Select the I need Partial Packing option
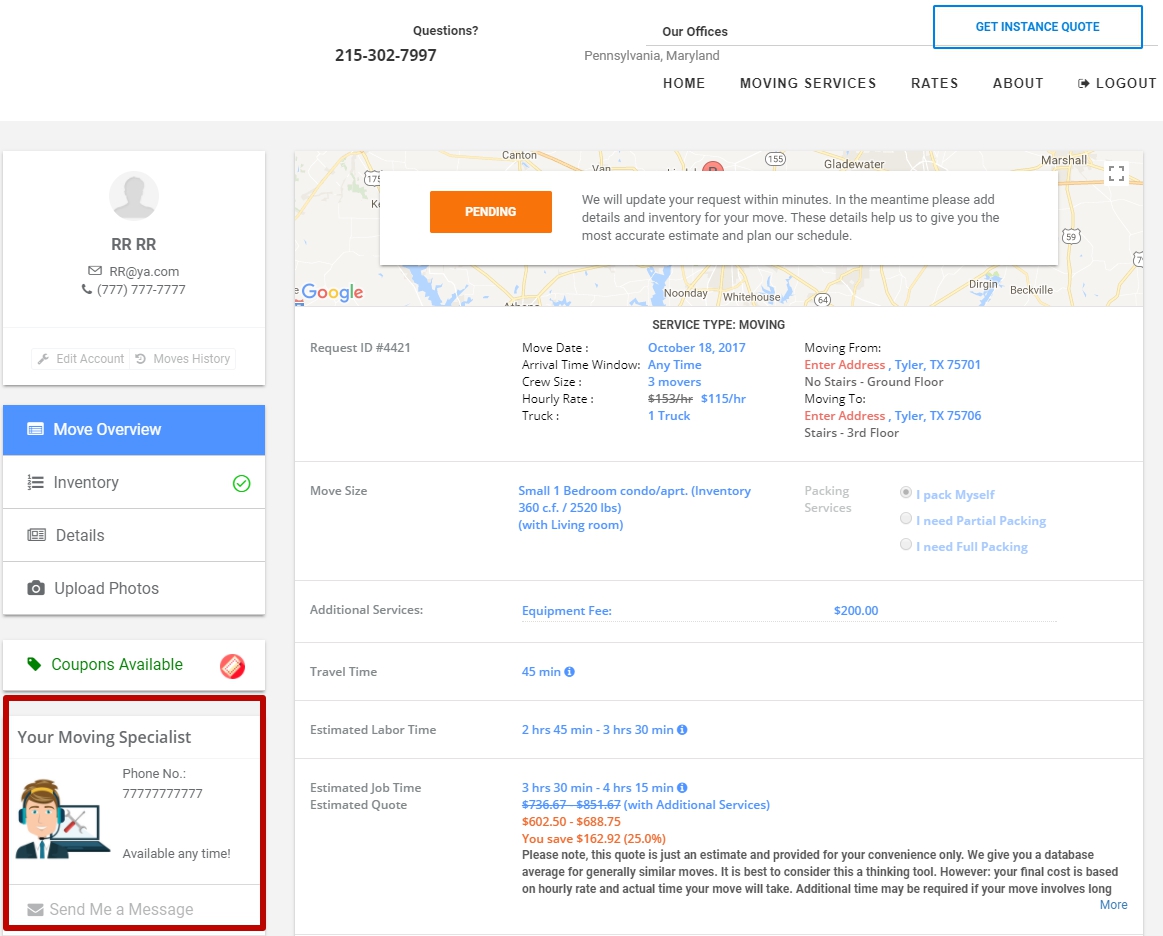This screenshot has width=1163, height=936. tap(906, 518)
